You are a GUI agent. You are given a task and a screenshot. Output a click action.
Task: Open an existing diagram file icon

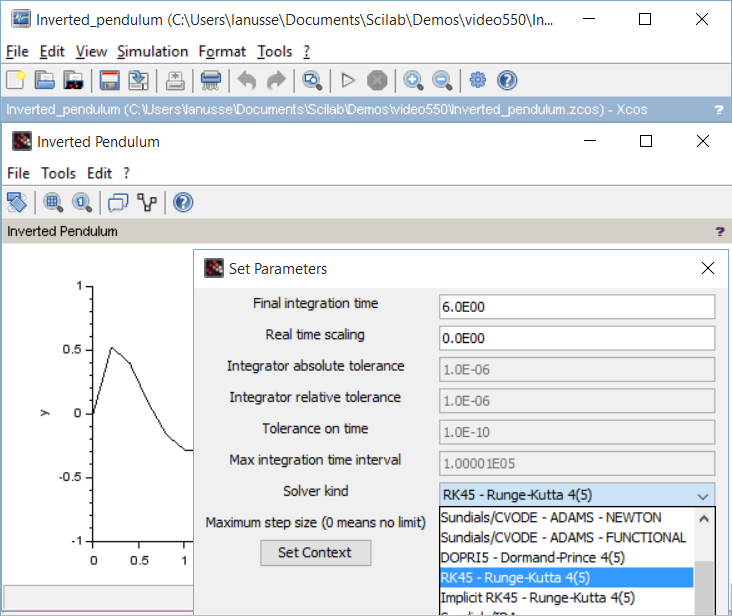click(x=44, y=80)
